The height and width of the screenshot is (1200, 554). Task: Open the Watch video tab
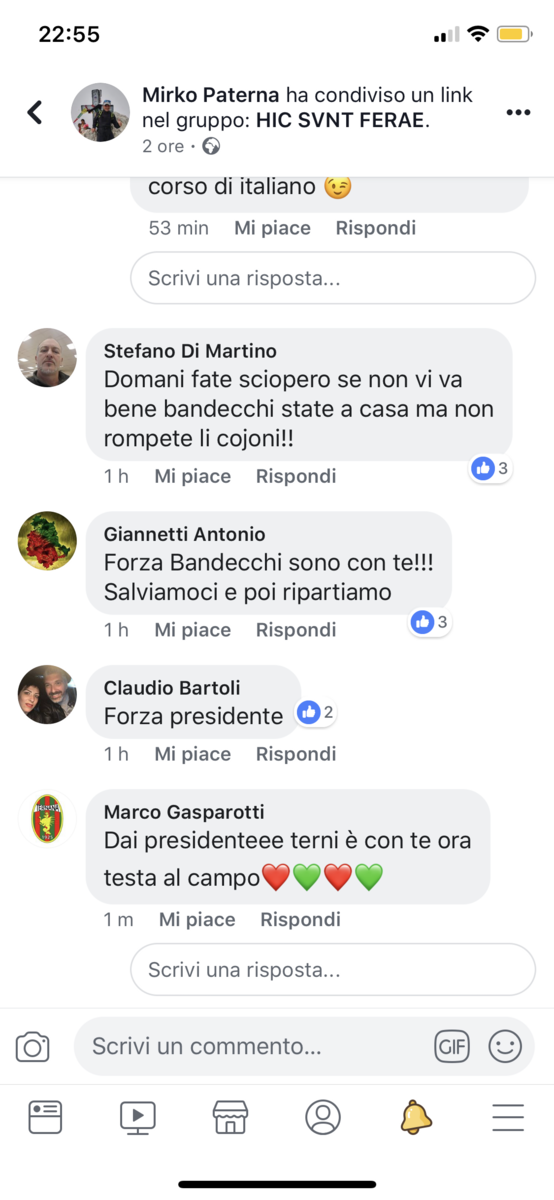[138, 1117]
